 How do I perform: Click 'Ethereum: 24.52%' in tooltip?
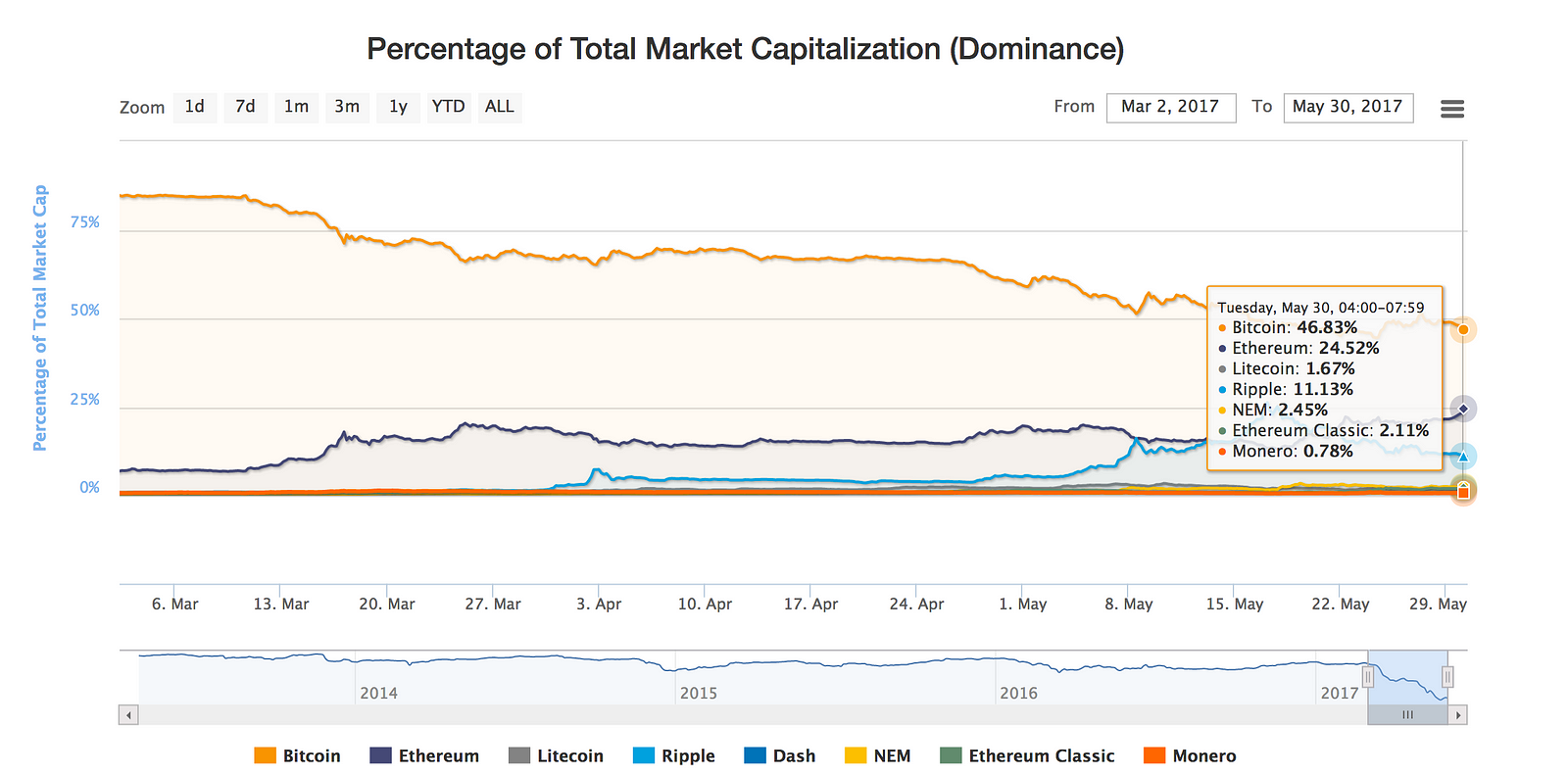(x=1305, y=348)
